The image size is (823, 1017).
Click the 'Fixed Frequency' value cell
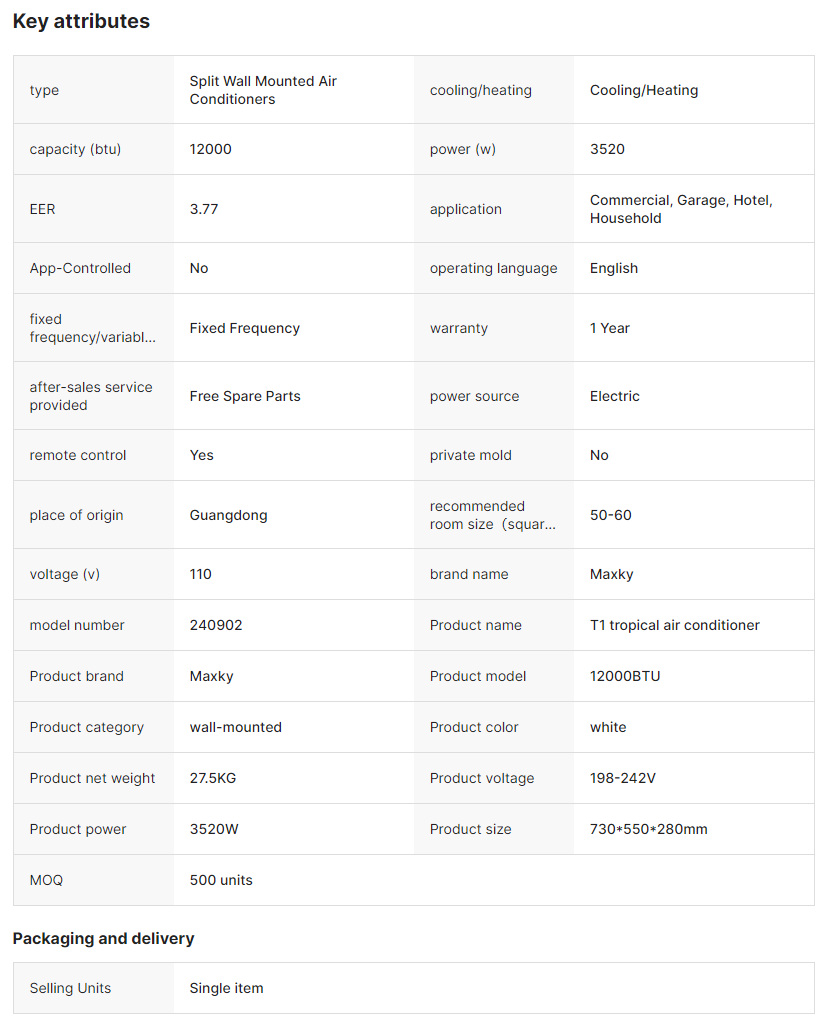[244, 328]
